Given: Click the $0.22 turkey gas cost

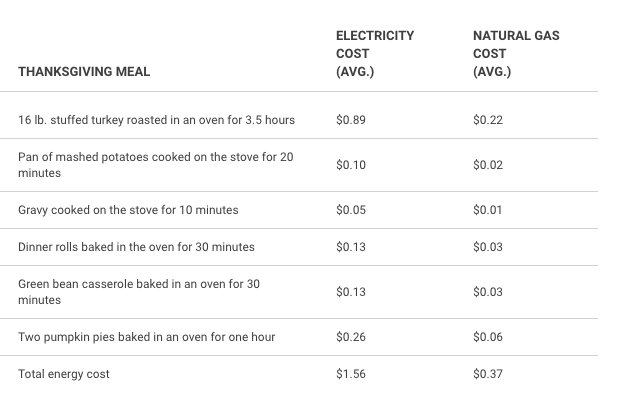Looking at the screenshot, I should pos(488,120).
